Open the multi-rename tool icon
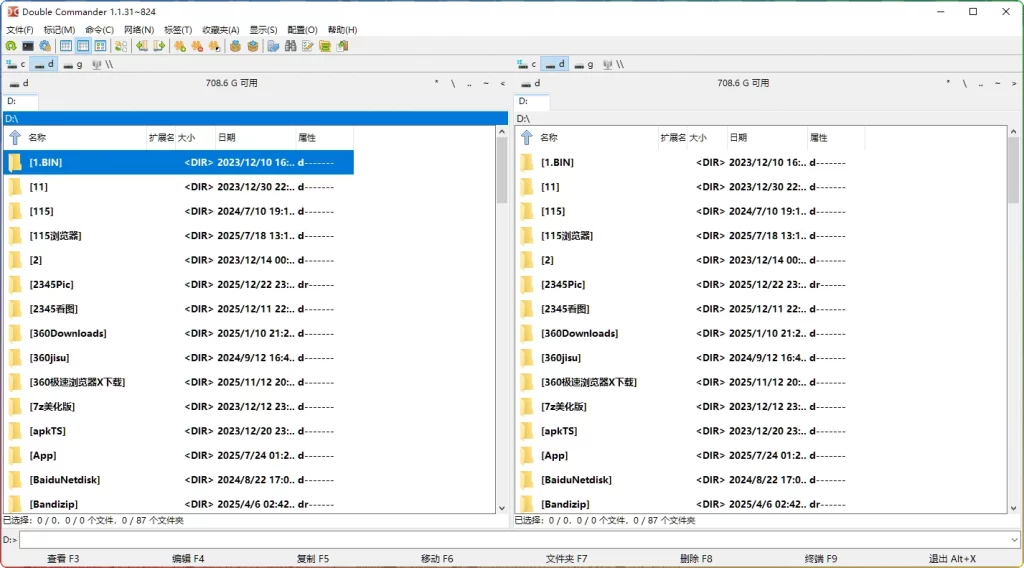1024x568 pixels. tap(273, 46)
